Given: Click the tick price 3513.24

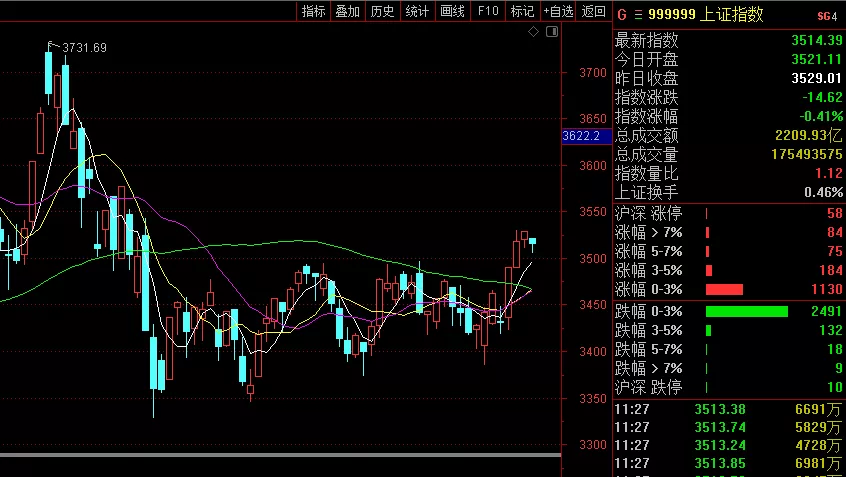Looking at the screenshot, I should coord(720,446).
